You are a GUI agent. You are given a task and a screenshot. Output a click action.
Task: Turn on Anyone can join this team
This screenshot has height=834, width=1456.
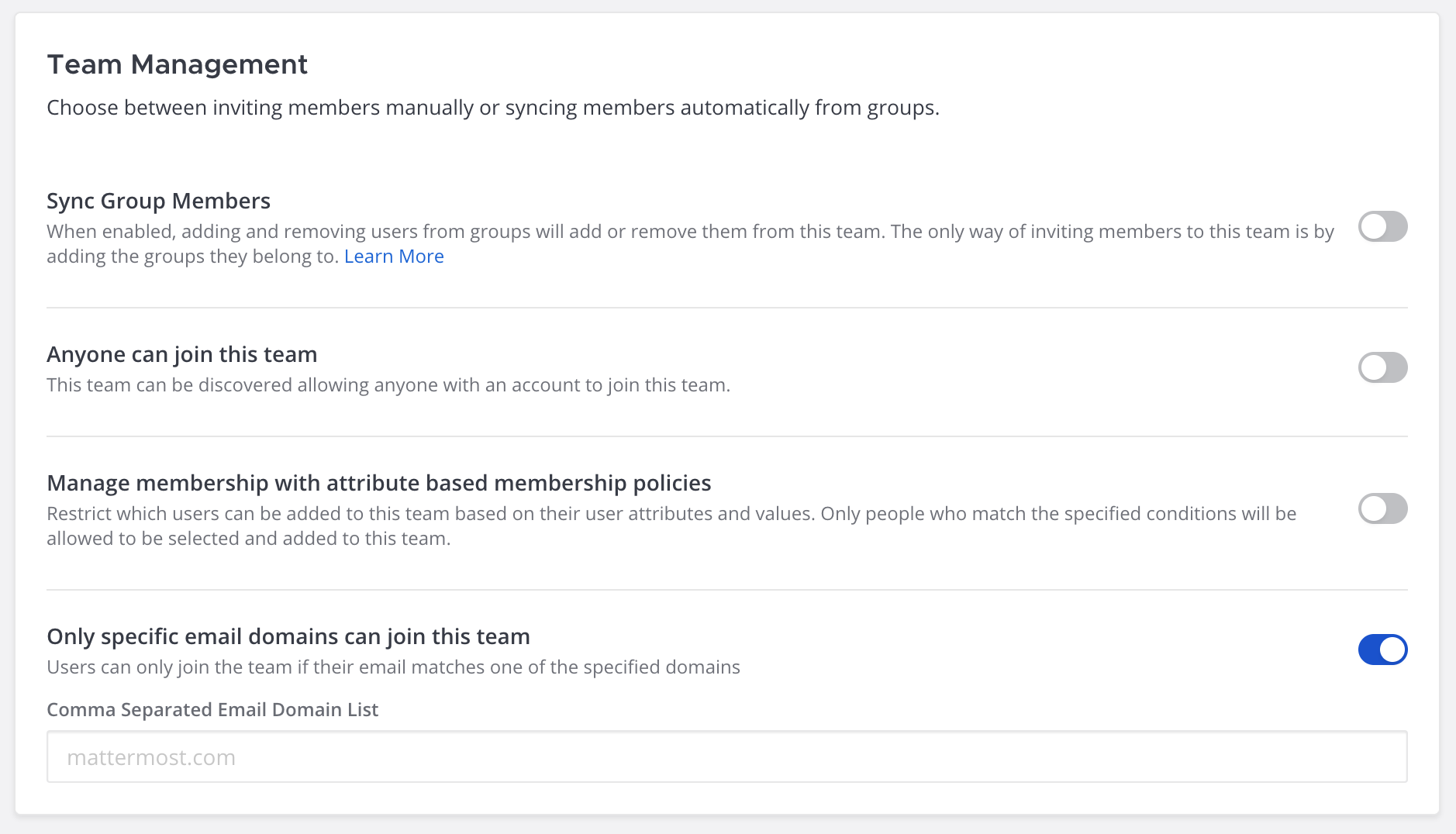[1382, 367]
